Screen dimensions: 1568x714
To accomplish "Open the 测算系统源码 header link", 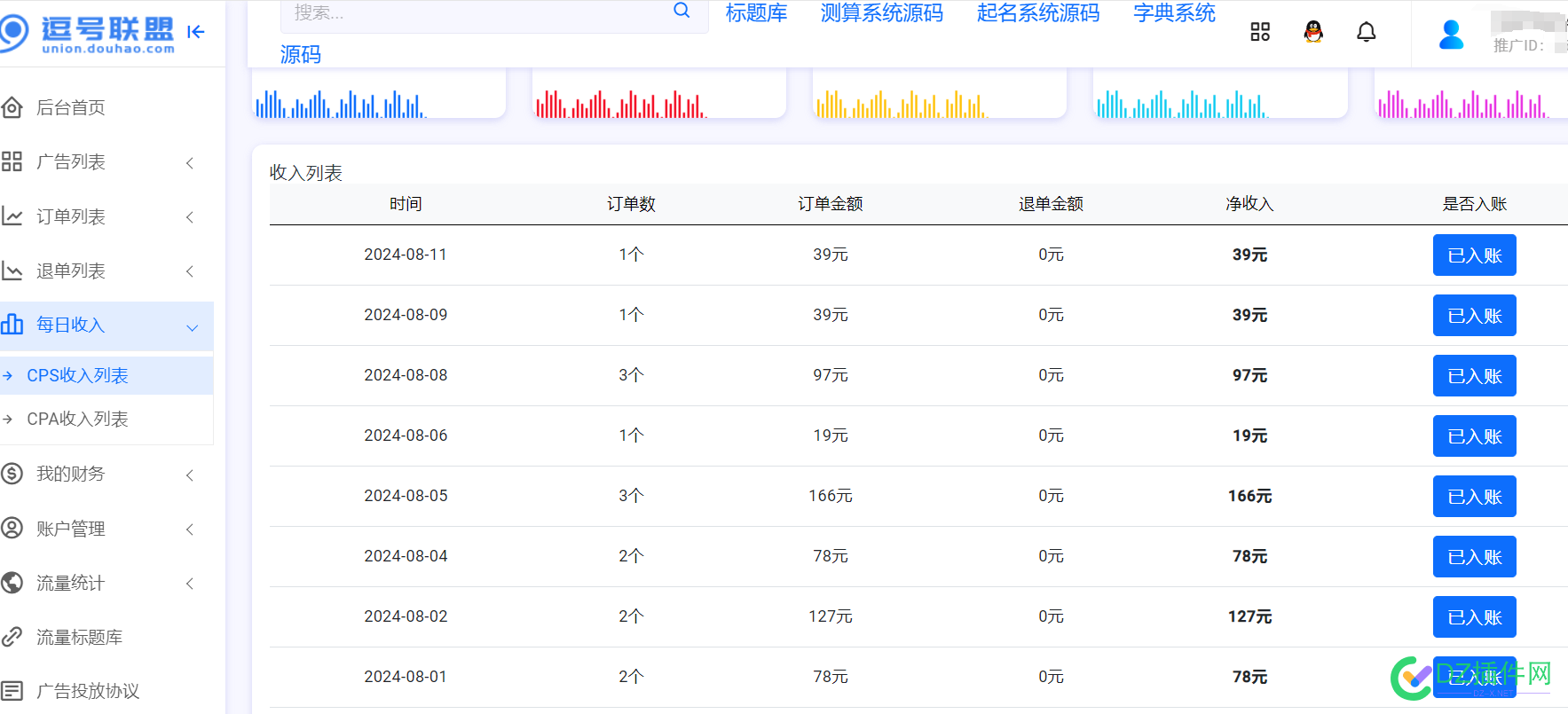I will click(881, 12).
